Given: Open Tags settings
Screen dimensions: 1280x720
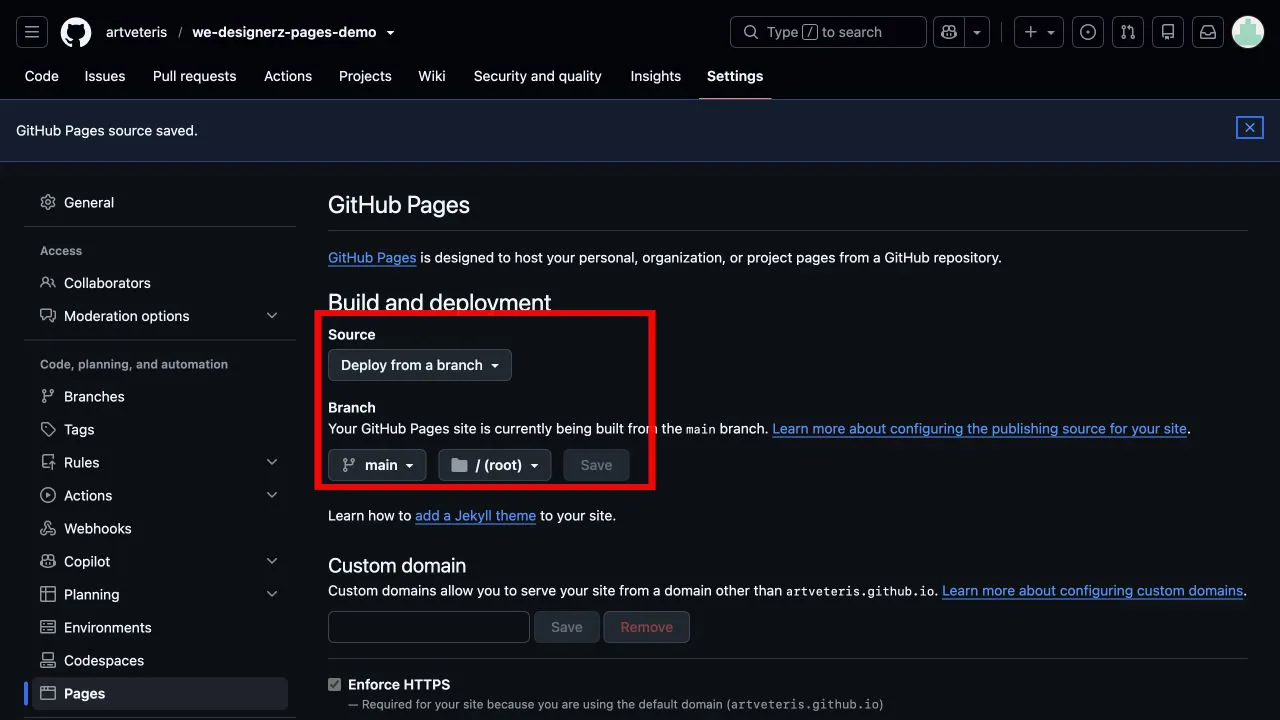Looking at the screenshot, I should [160, 429].
